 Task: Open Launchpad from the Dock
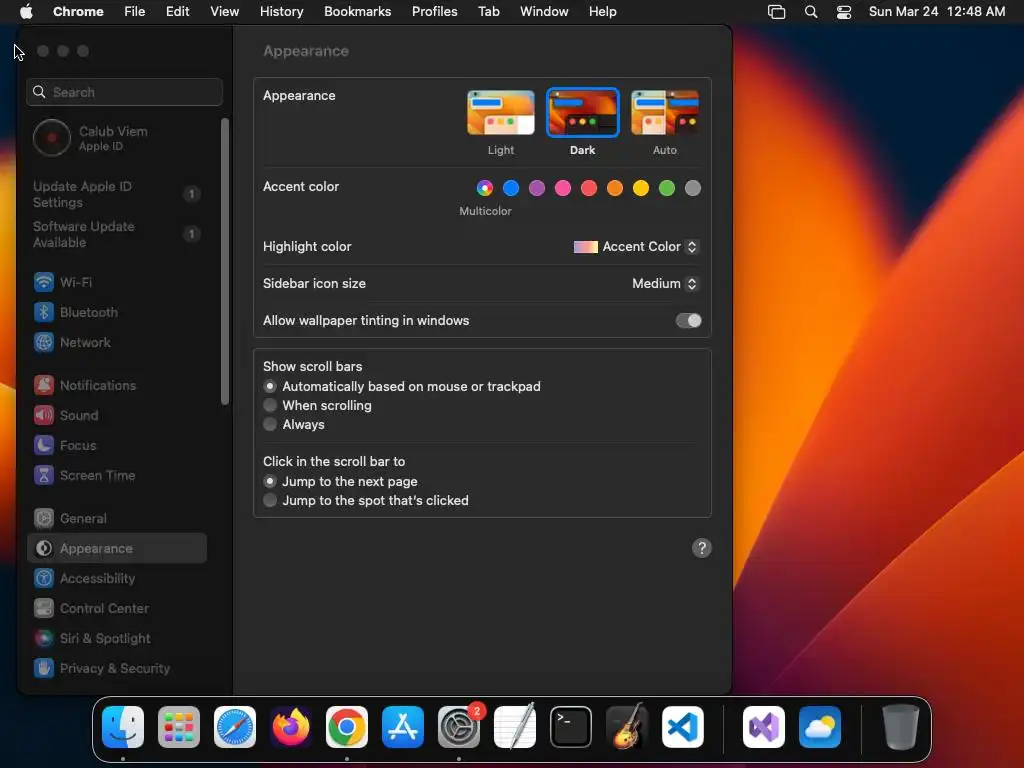179,727
